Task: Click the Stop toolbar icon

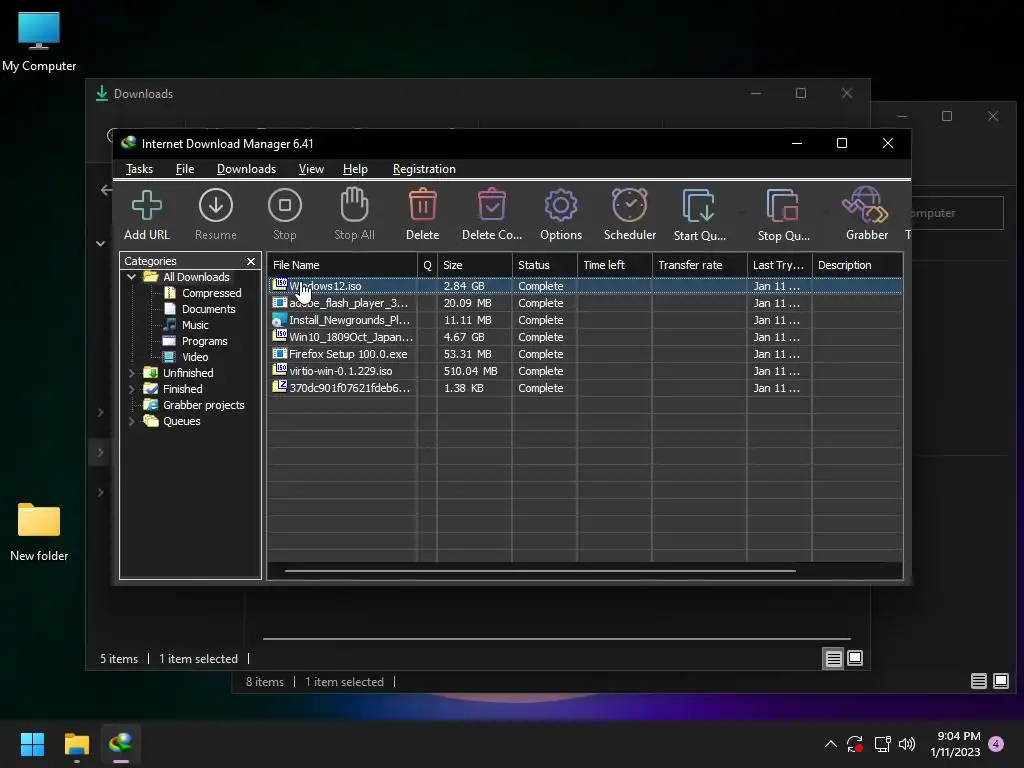Action: coord(285,205)
